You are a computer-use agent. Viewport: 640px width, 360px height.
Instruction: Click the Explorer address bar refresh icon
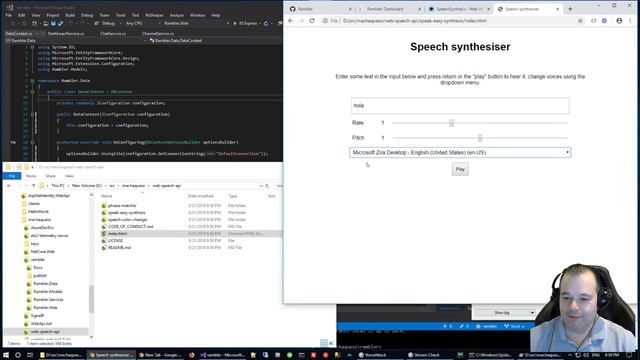click(267, 186)
